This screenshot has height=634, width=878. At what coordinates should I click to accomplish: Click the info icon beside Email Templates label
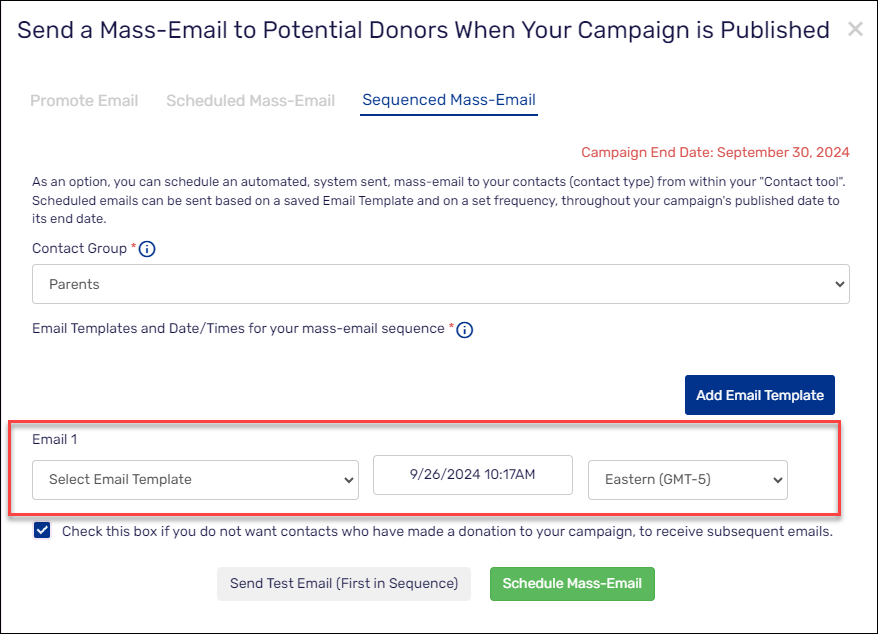pyautogui.click(x=464, y=330)
